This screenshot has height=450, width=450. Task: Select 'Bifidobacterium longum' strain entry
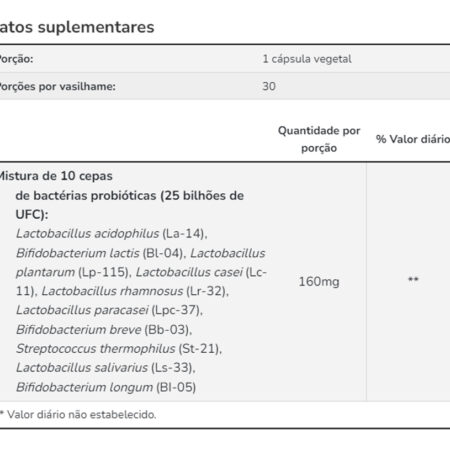[84, 387]
